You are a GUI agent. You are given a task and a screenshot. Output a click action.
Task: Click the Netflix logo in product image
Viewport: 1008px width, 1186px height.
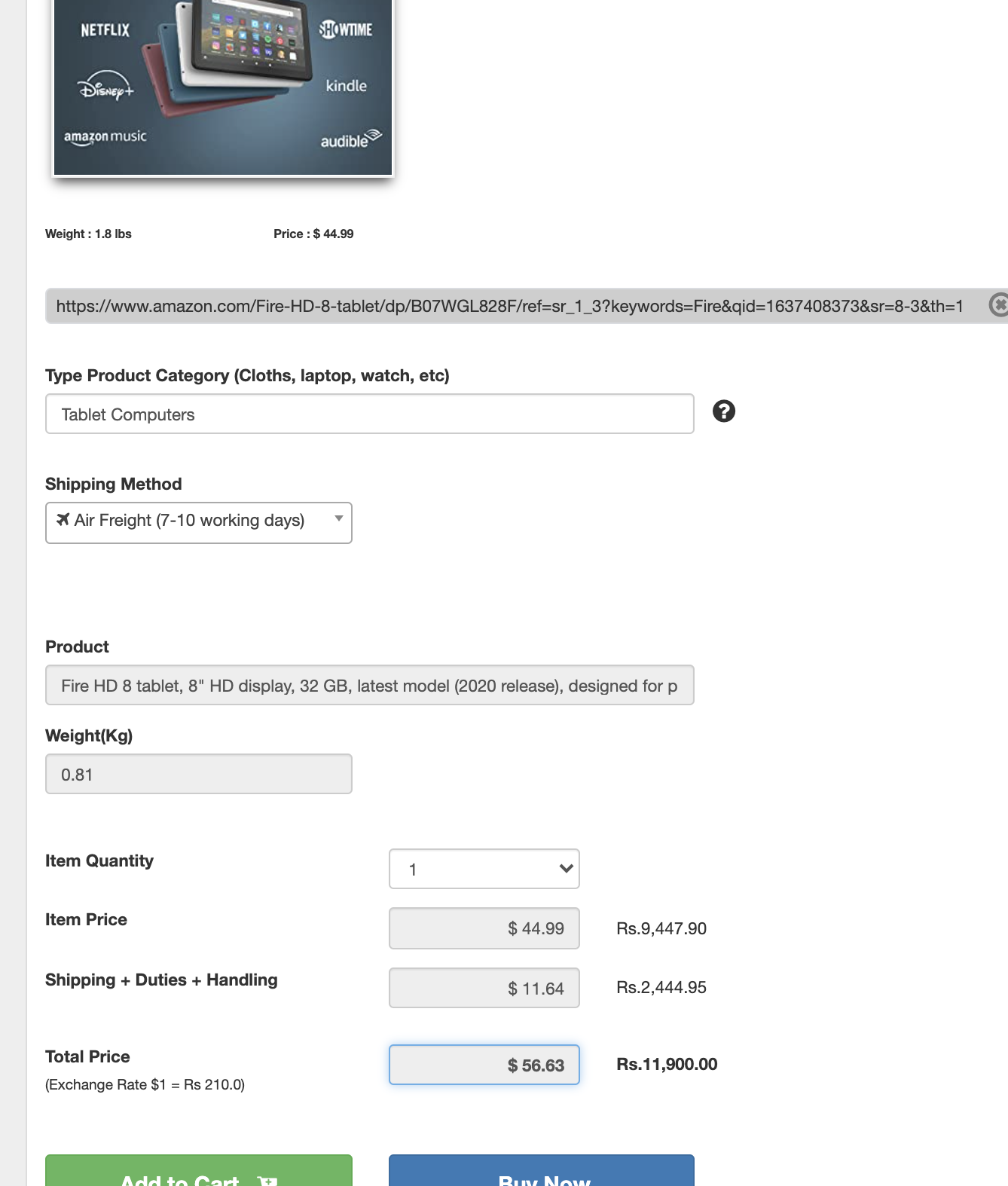(105, 30)
